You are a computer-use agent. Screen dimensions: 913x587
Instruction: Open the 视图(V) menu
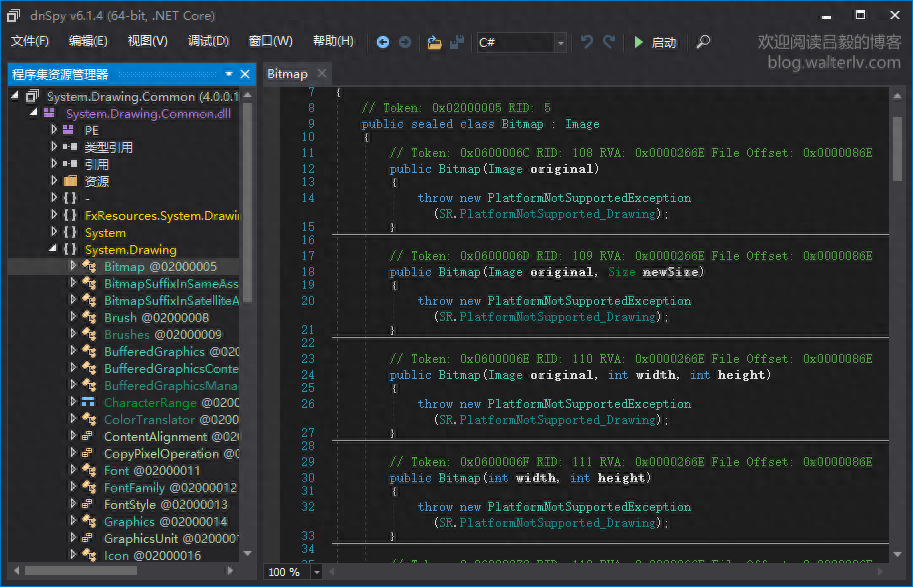click(147, 41)
